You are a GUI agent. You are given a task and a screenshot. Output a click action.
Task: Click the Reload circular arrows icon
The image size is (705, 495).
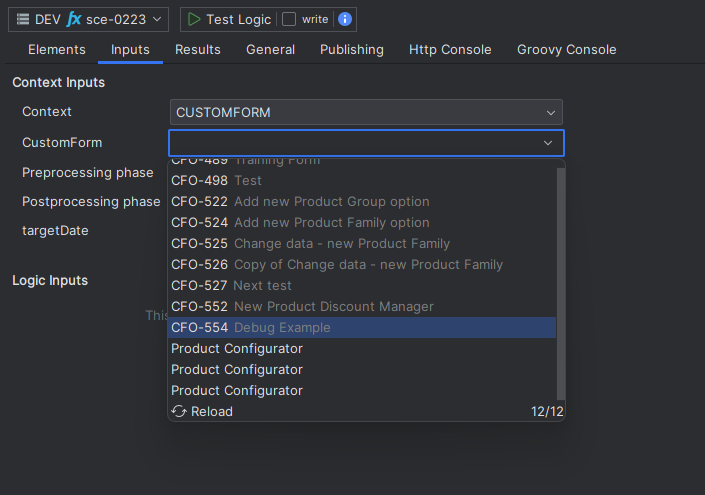coord(178,411)
